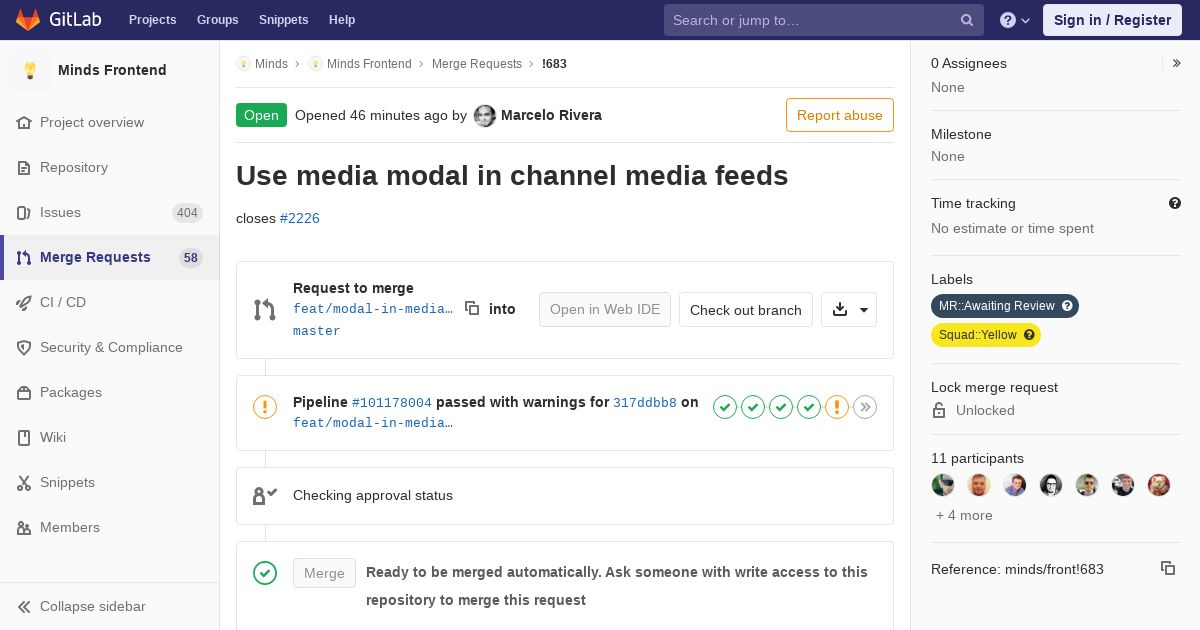Click the pipeline warning status icon
The width and height of the screenshot is (1200, 630).
coord(265,407)
